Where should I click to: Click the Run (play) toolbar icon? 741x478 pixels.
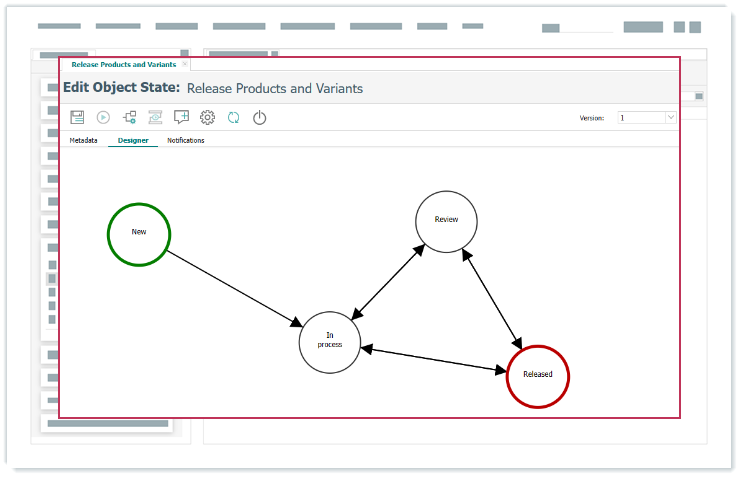(x=103, y=117)
